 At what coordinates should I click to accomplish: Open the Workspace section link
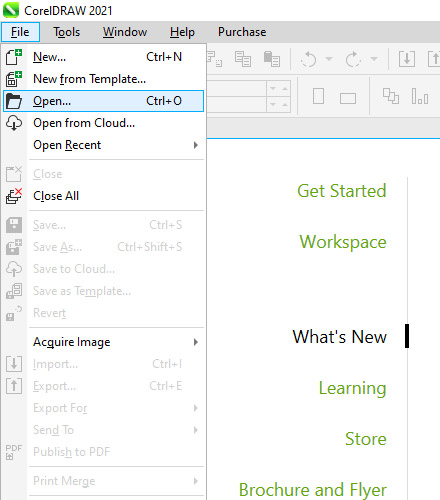[x=343, y=242]
